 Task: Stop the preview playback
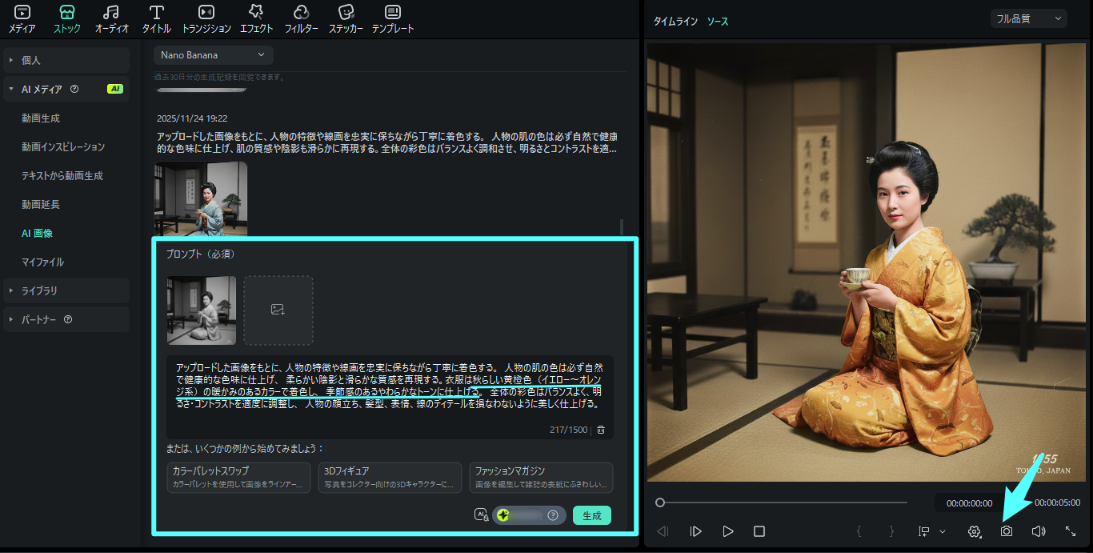point(759,531)
